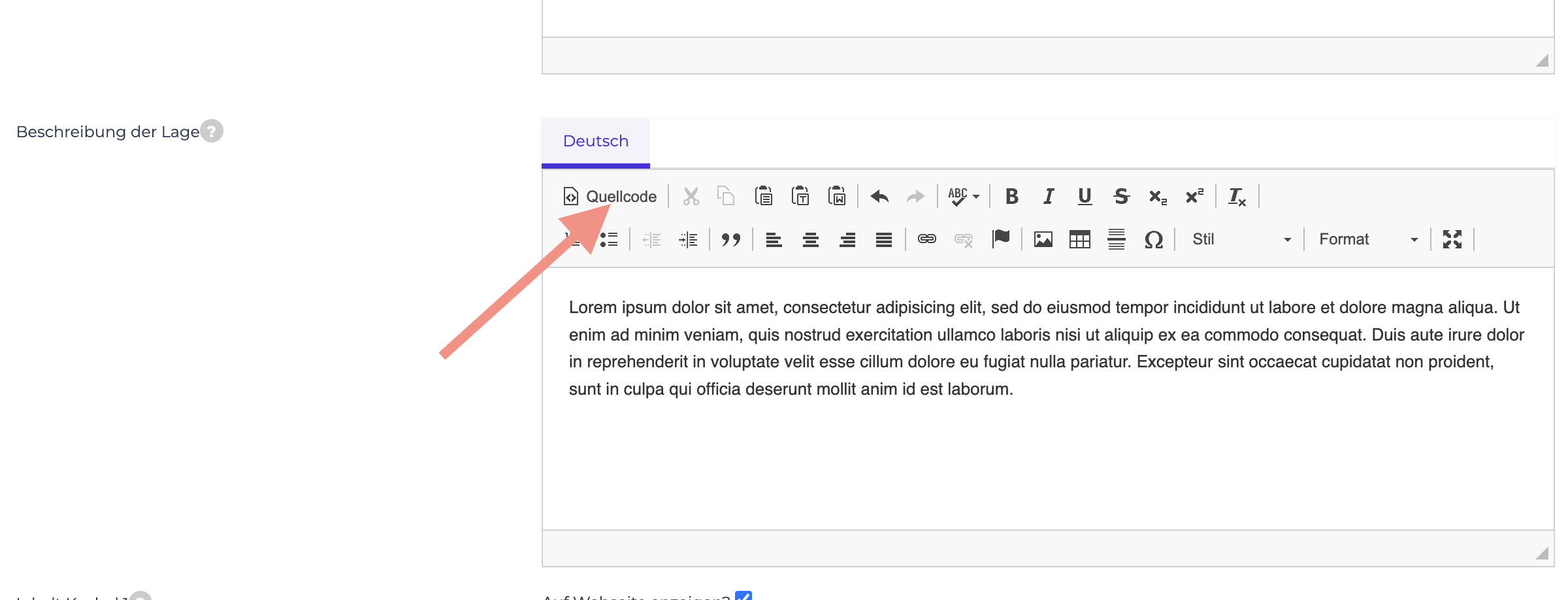Center the text
Image resolution: width=1568 pixels, height=600 pixels.
(x=810, y=239)
